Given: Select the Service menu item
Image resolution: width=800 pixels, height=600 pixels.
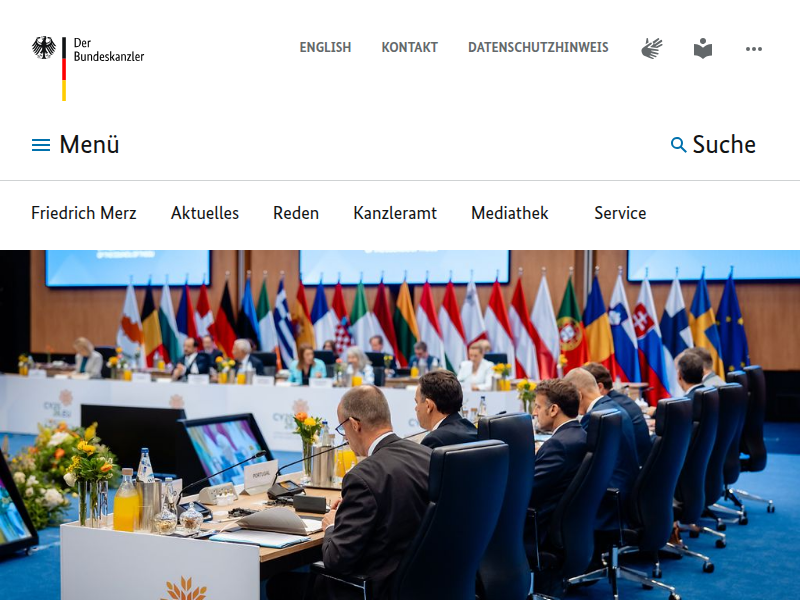Looking at the screenshot, I should [620, 213].
